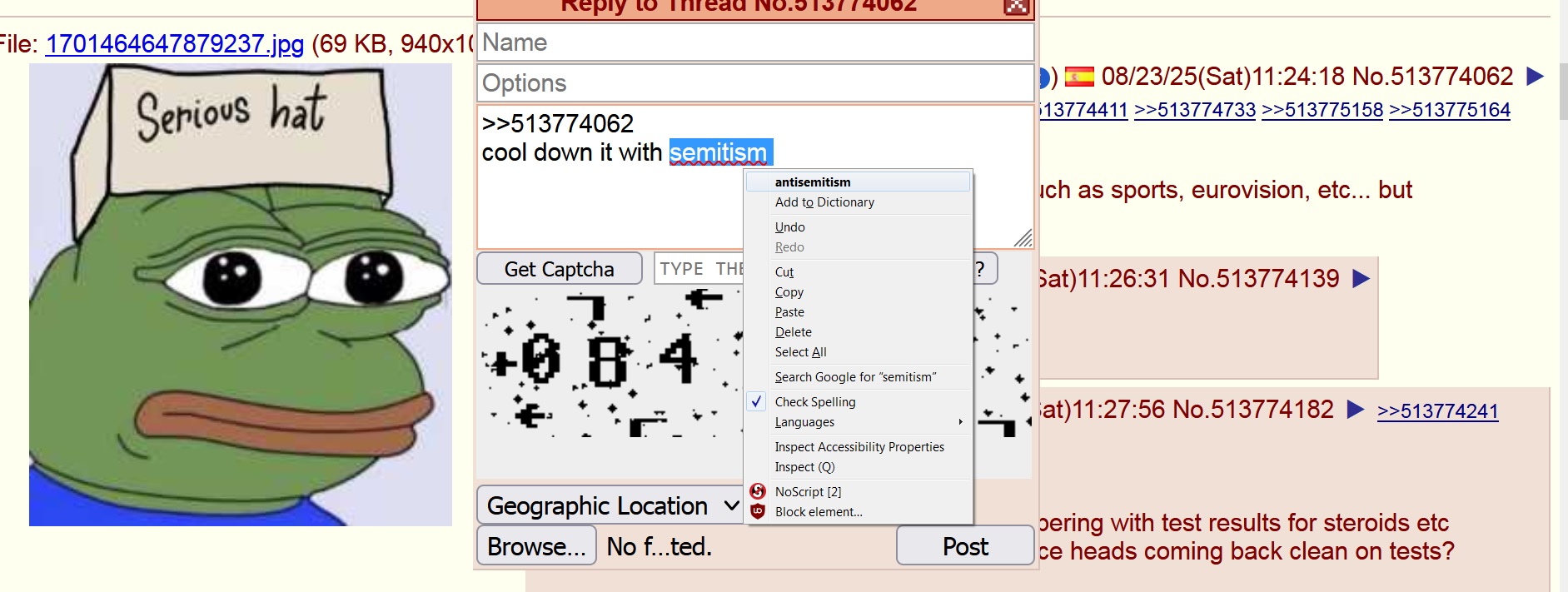Open post menu arrow for No.513774182
This screenshot has height=592, width=1568.
tap(1355, 410)
